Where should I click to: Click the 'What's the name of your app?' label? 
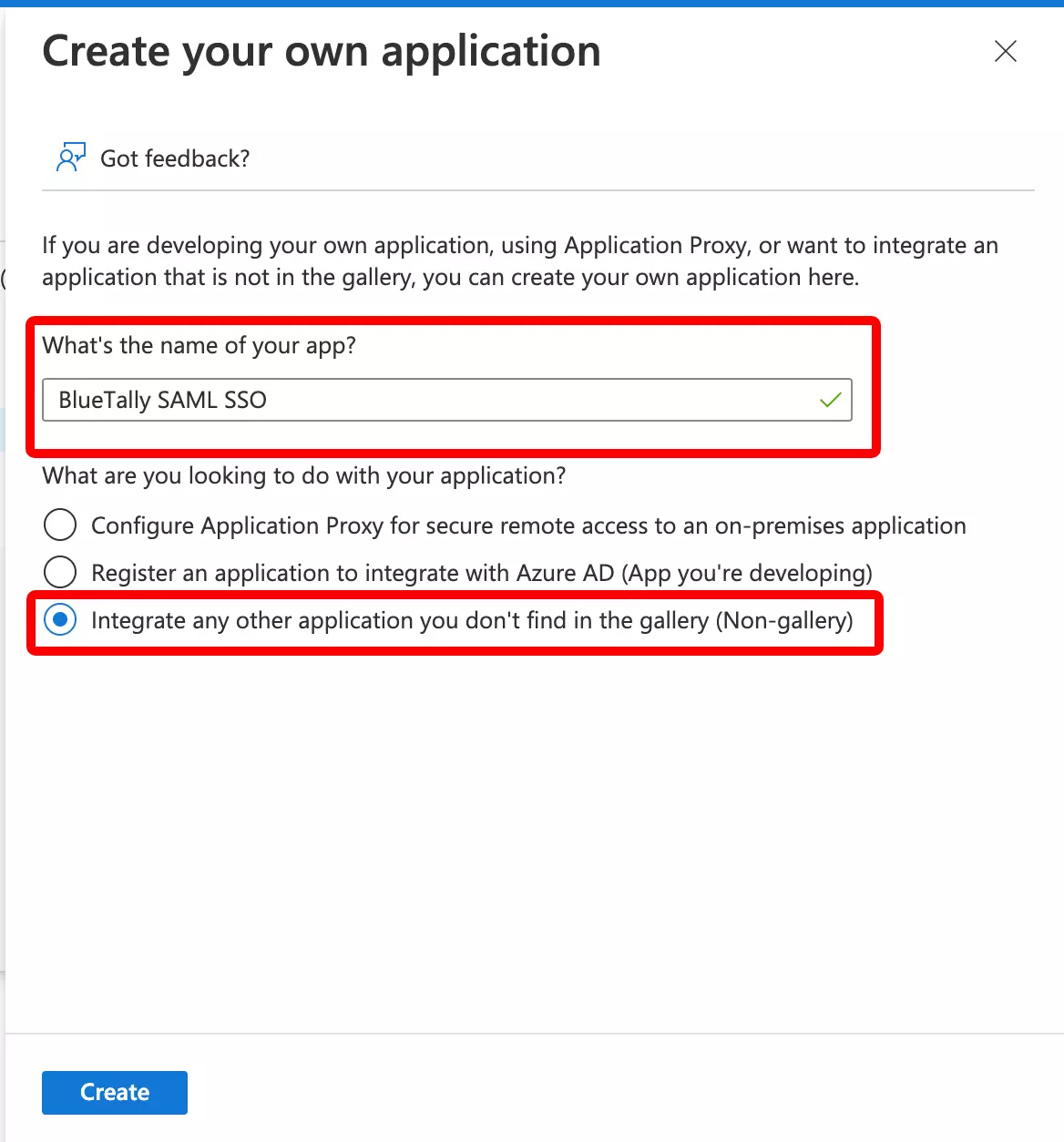[199, 345]
